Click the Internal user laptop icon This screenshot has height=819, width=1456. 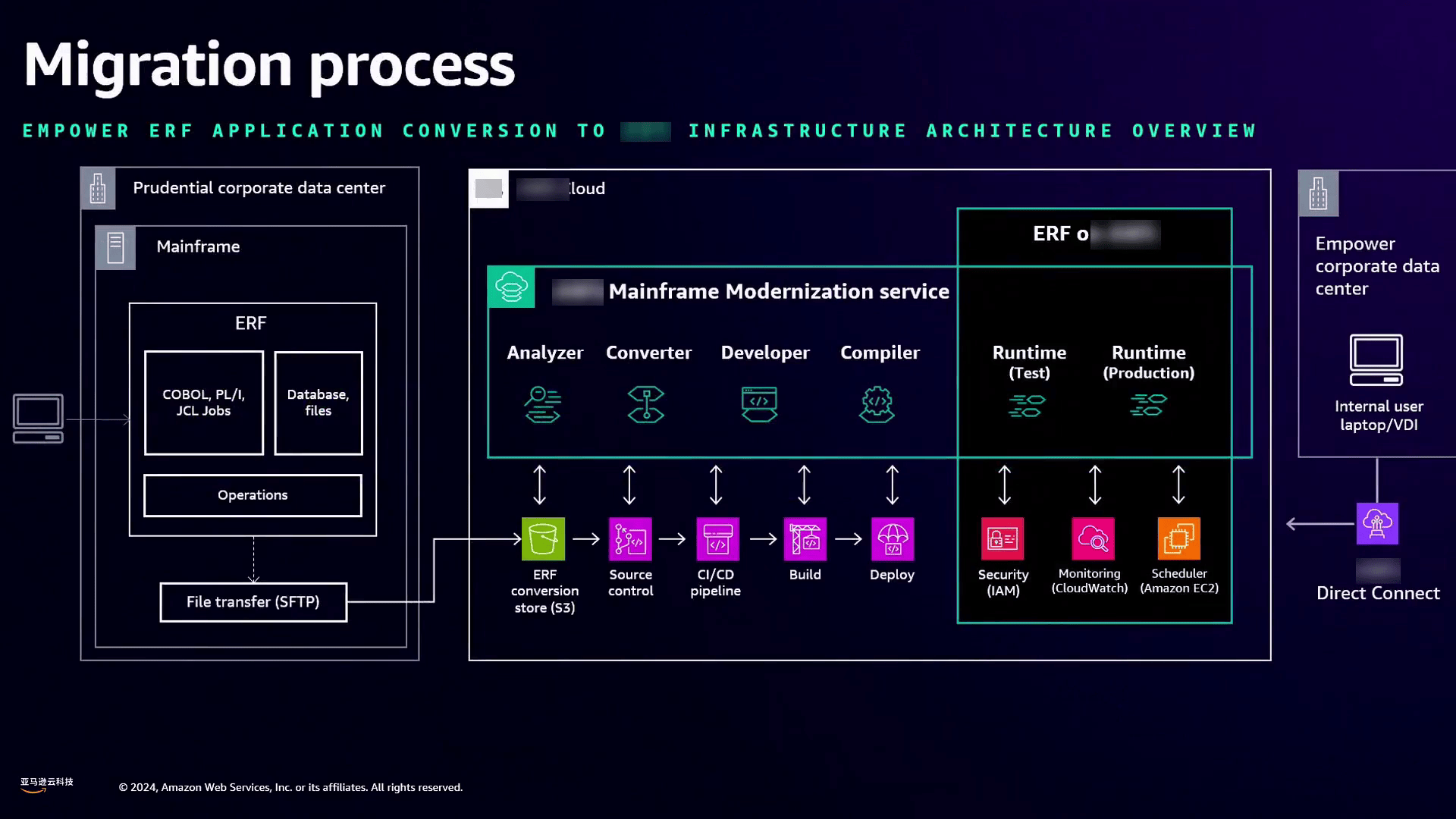tap(1376, 360)
